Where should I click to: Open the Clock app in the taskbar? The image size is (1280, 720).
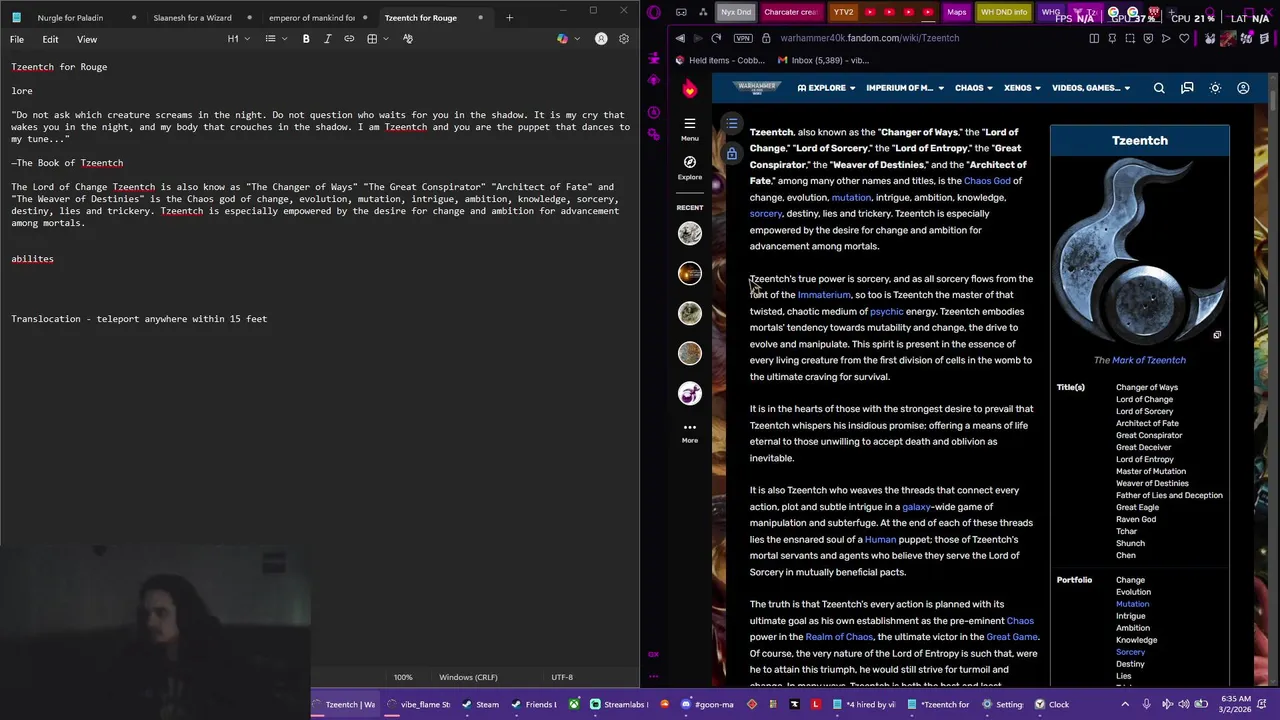(x=1052, y=704)
